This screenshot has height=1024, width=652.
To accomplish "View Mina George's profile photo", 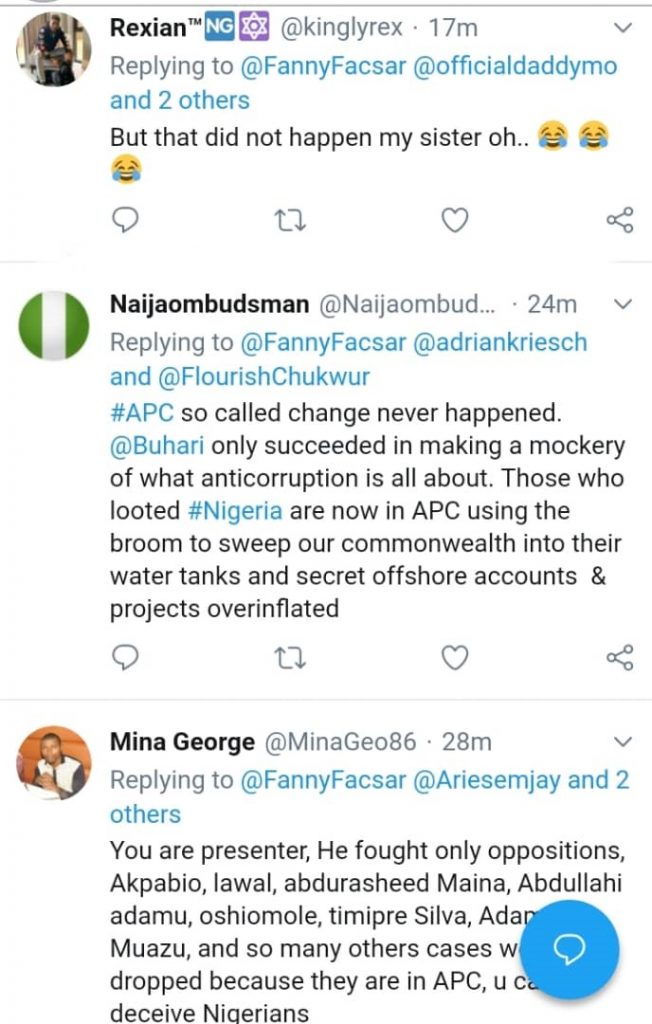I will pos(55,763).
